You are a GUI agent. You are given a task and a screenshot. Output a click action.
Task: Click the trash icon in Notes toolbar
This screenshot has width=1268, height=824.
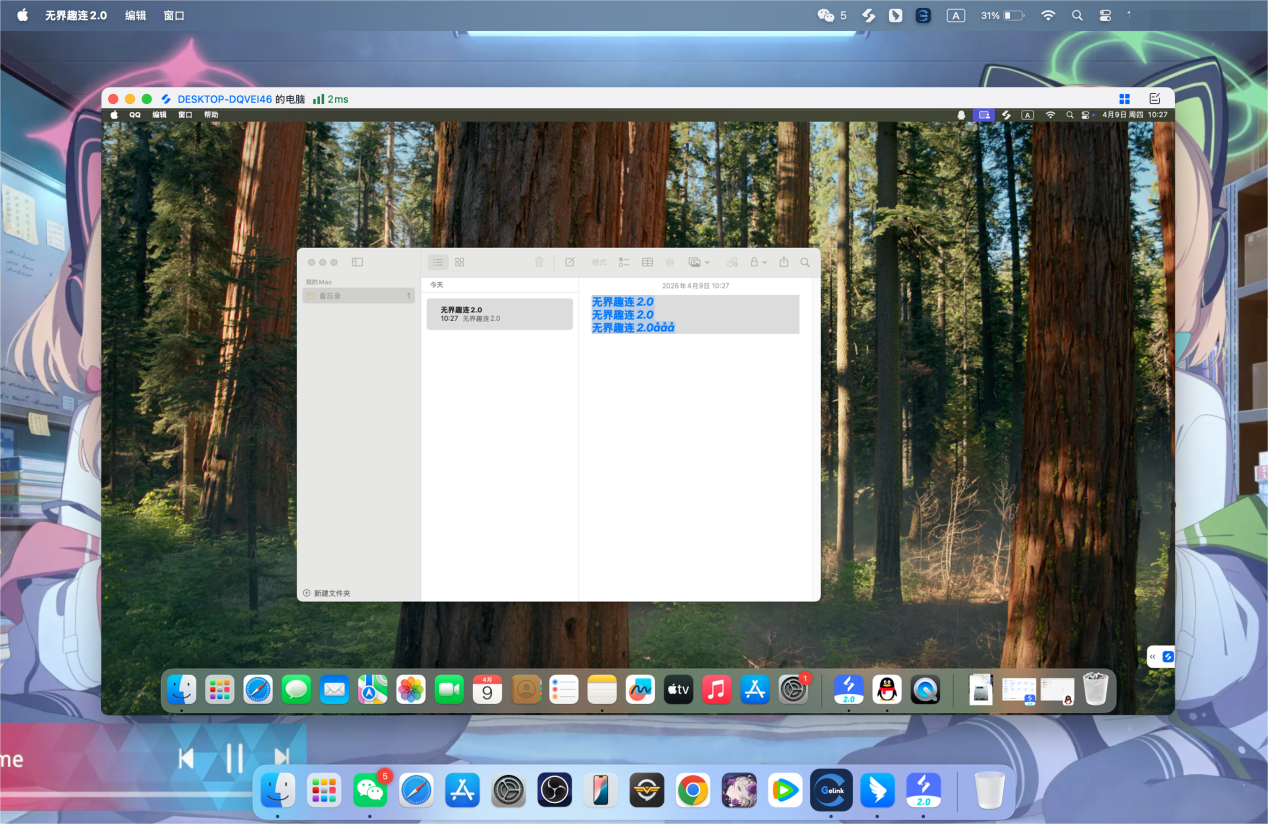click(x=539, y=262)
